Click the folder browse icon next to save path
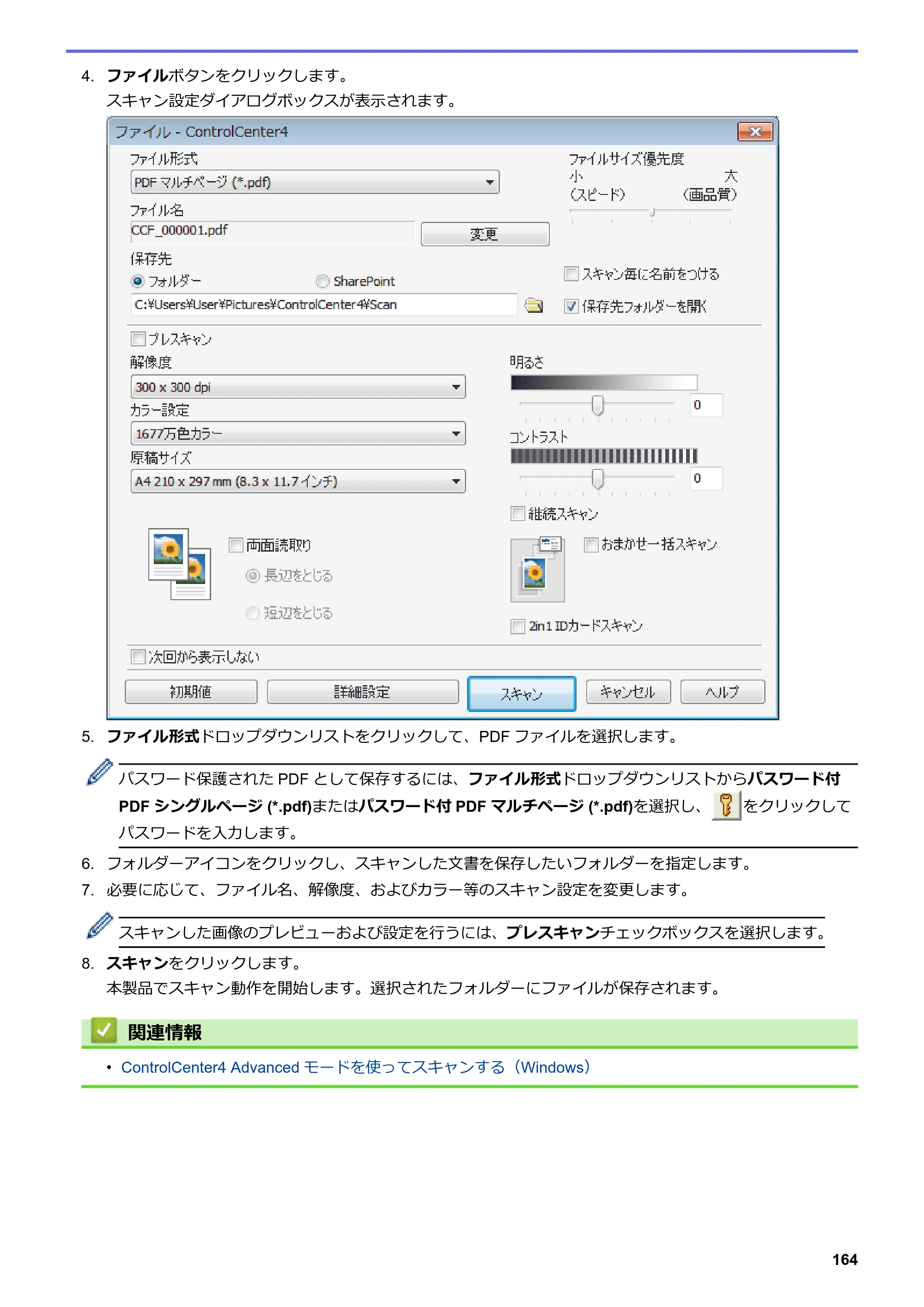 click(x=534, y=305)
